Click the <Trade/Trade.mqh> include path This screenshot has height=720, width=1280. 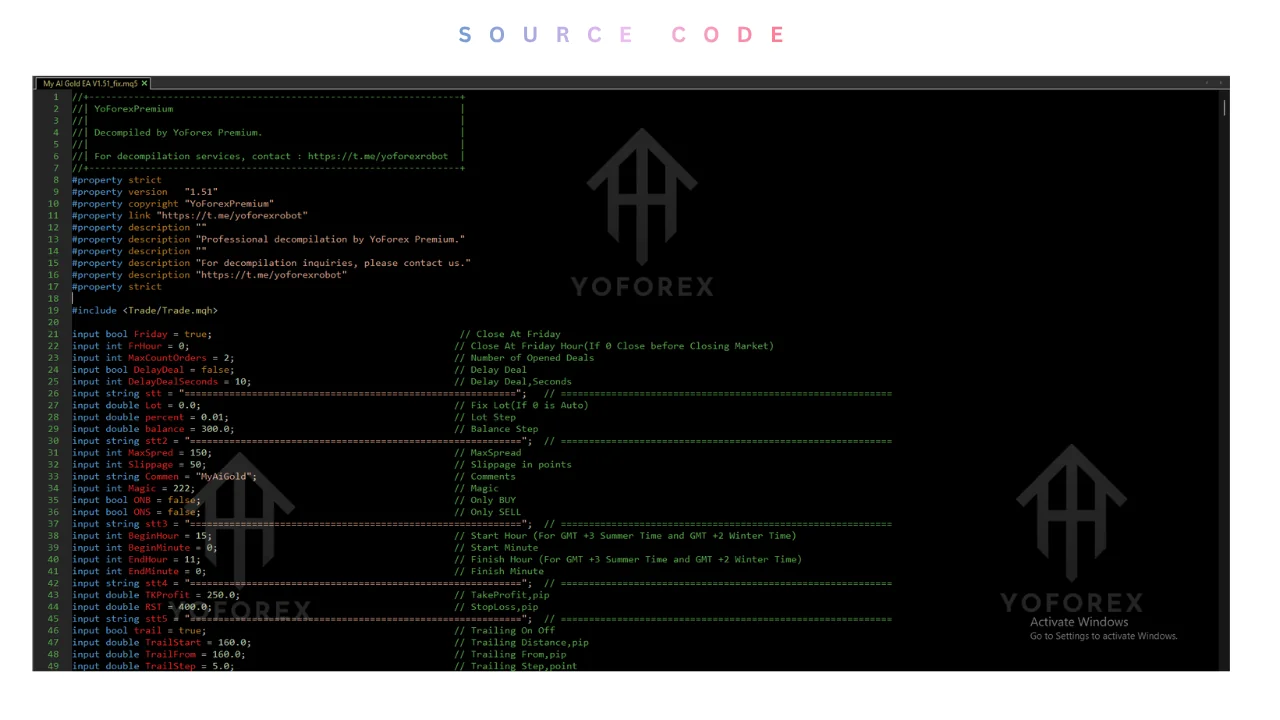pyautogui.click(x=170, y=310)
